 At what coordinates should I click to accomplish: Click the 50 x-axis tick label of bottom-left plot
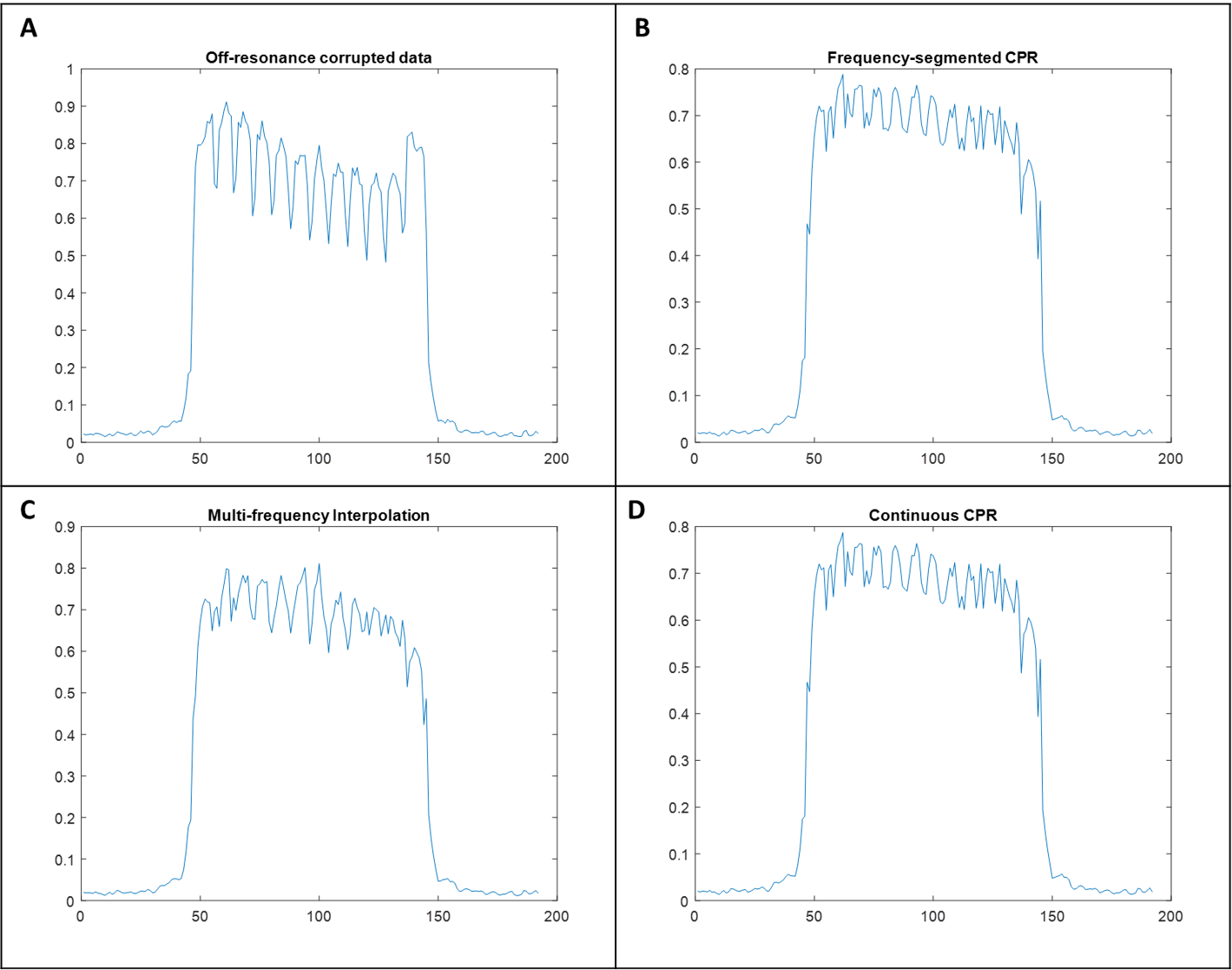pyautogui.click(x=200, y=916)
